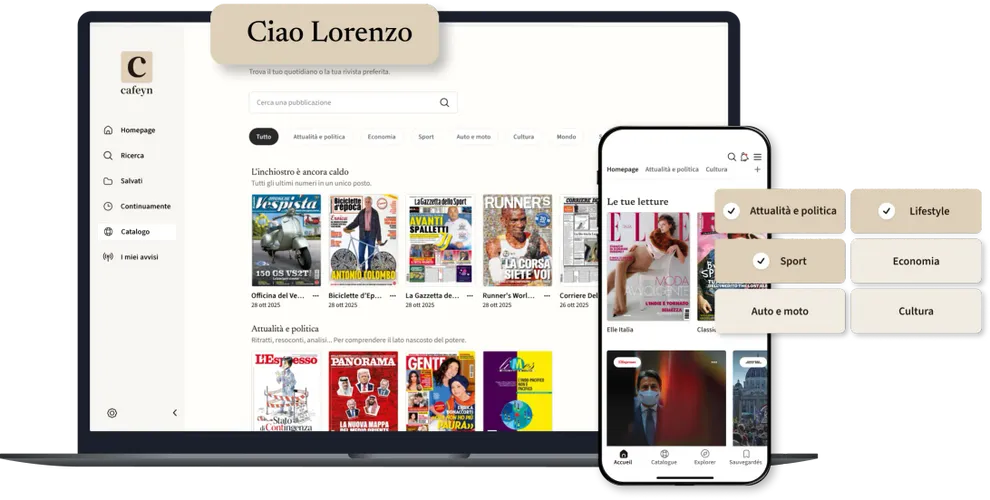Image resolution: width=990 pixels, height=500 pixels.
Task: Open the Biciclette d'epoca cover
Action: (363, 240)
